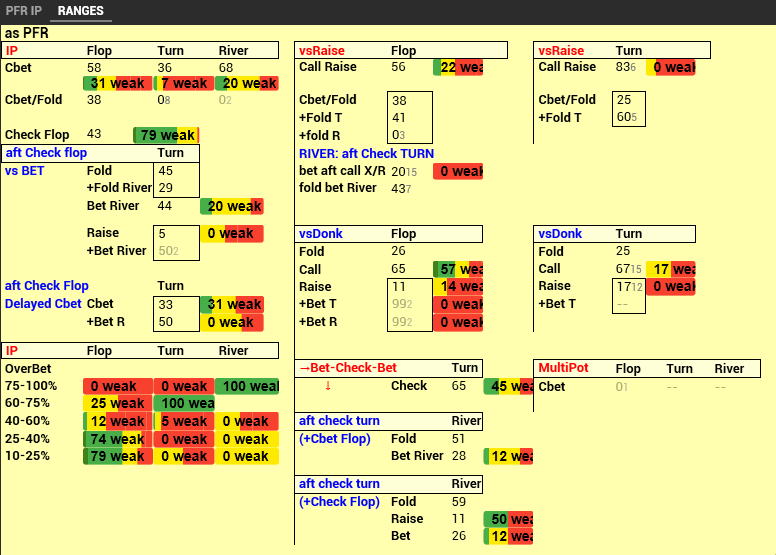The height and width of the screenshot is (555, 776).
Task: Select the 17 weak bar in vsDonk Turn
Action: pos(671,269)
